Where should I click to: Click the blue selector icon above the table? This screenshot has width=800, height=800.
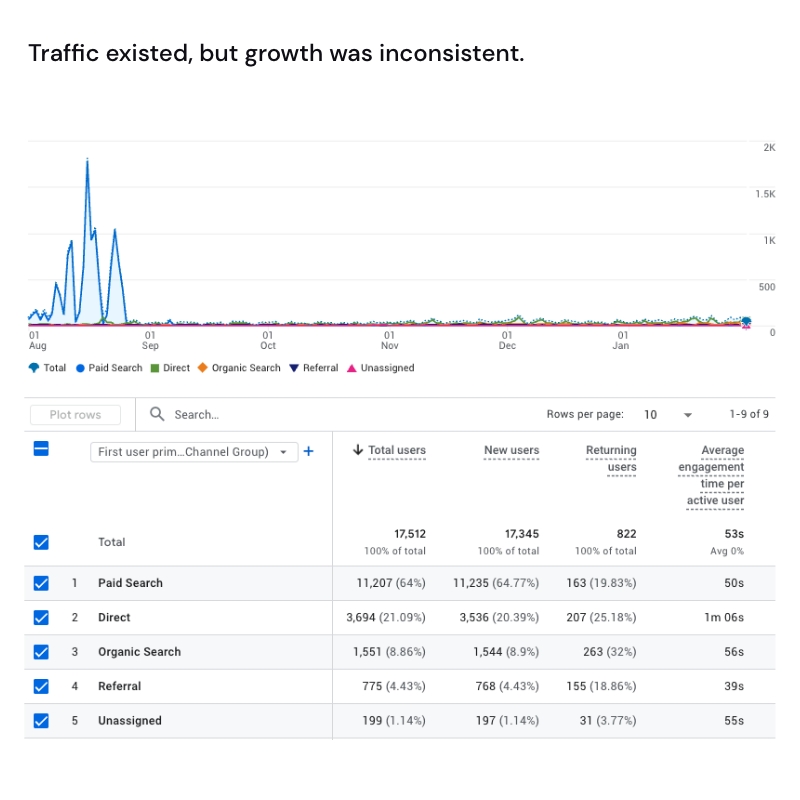pos(40,451)
